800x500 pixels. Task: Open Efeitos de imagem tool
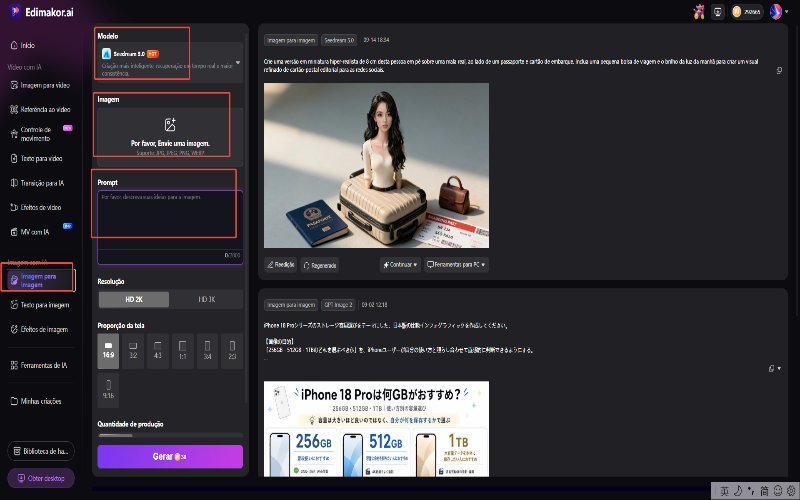(39, 329)
